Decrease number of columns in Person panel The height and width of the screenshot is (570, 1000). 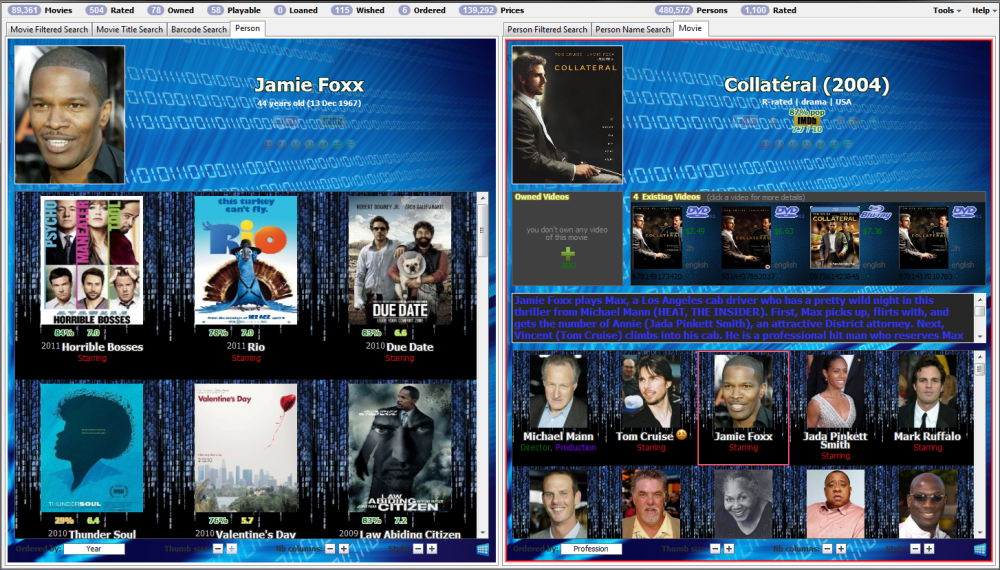[330, 549]
